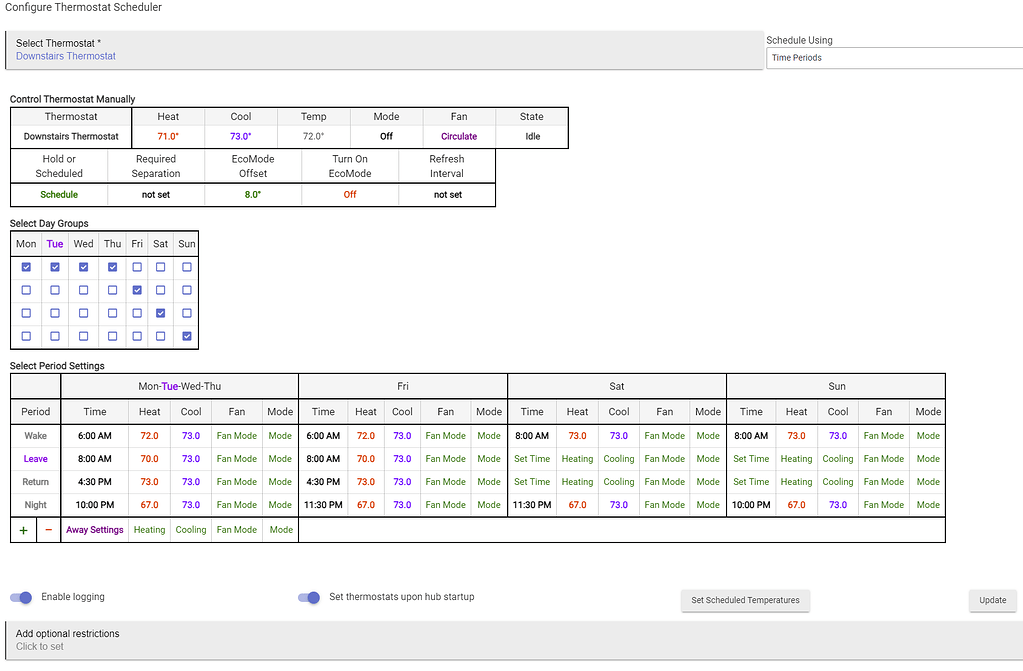Open Away Settings in the period table
The width and height of the screenshot is (1023, 671).
pyautogui.click(x=94, y=529)
